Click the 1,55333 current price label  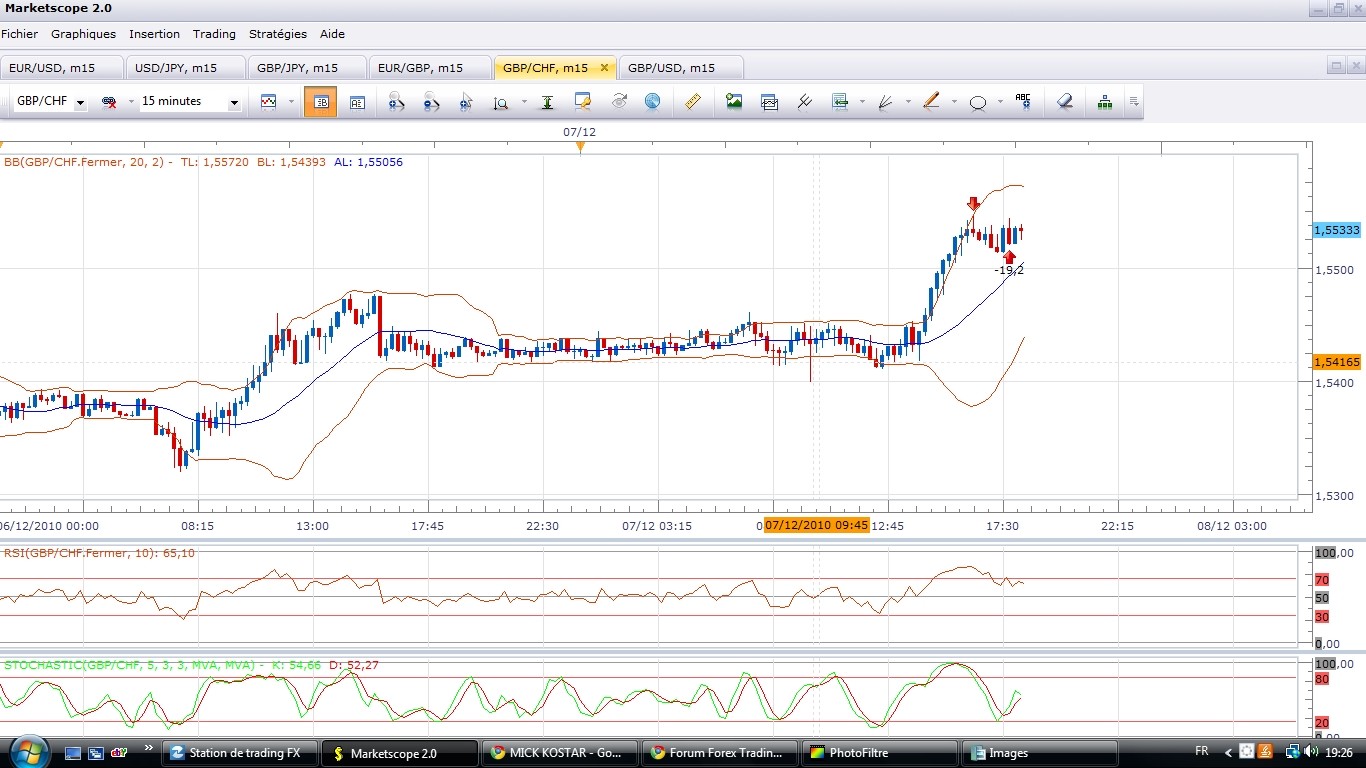pyautogui.click(x=1336, y=230)
